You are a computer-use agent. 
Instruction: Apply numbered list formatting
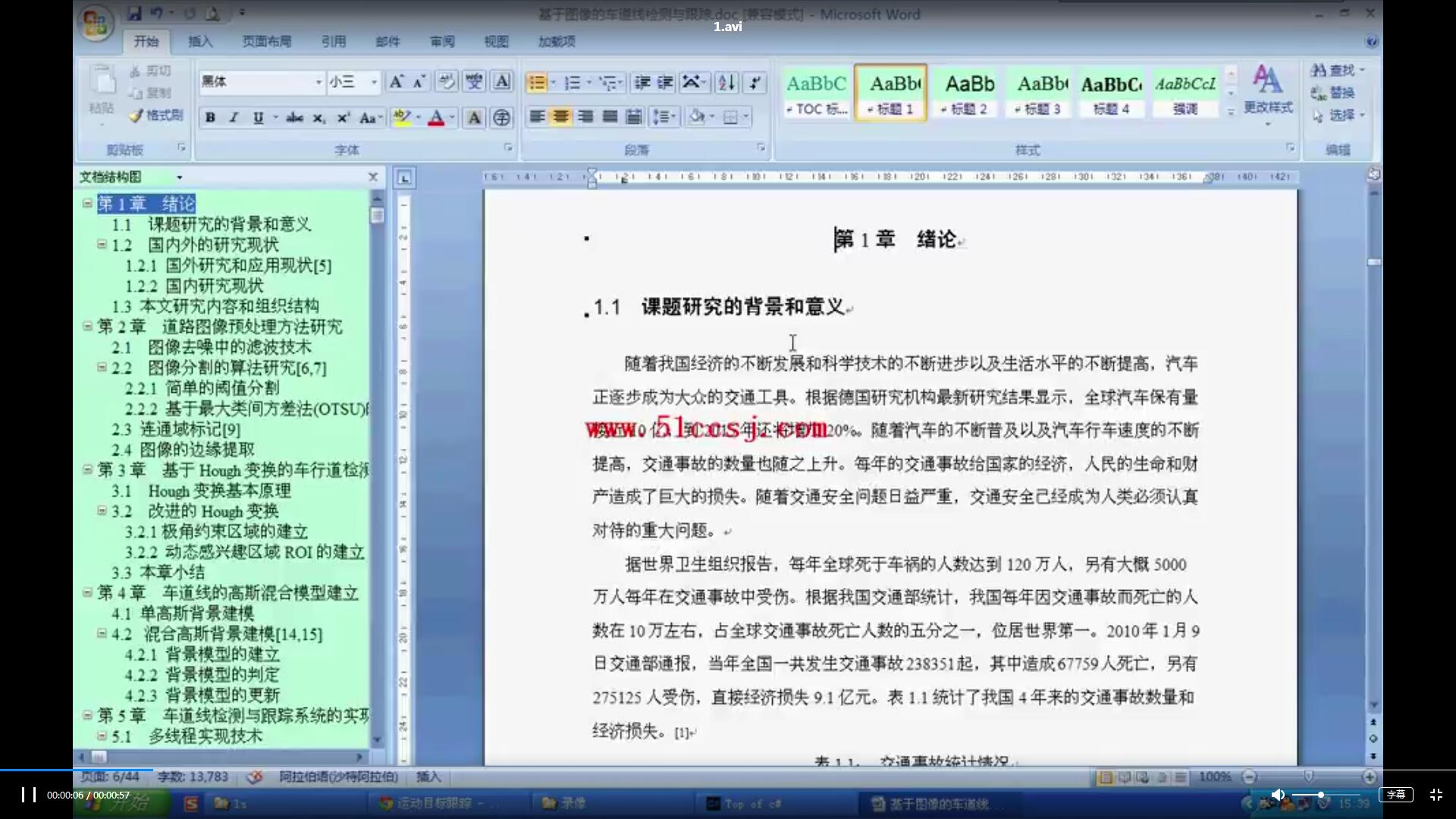[573, 83]
